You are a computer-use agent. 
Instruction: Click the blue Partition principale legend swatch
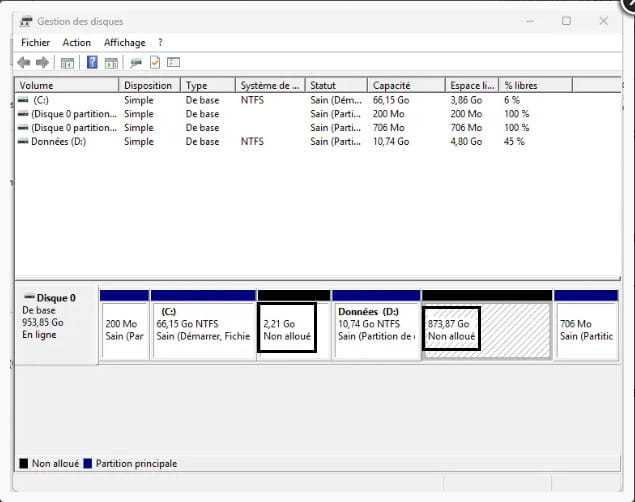[x=89, y=464]
